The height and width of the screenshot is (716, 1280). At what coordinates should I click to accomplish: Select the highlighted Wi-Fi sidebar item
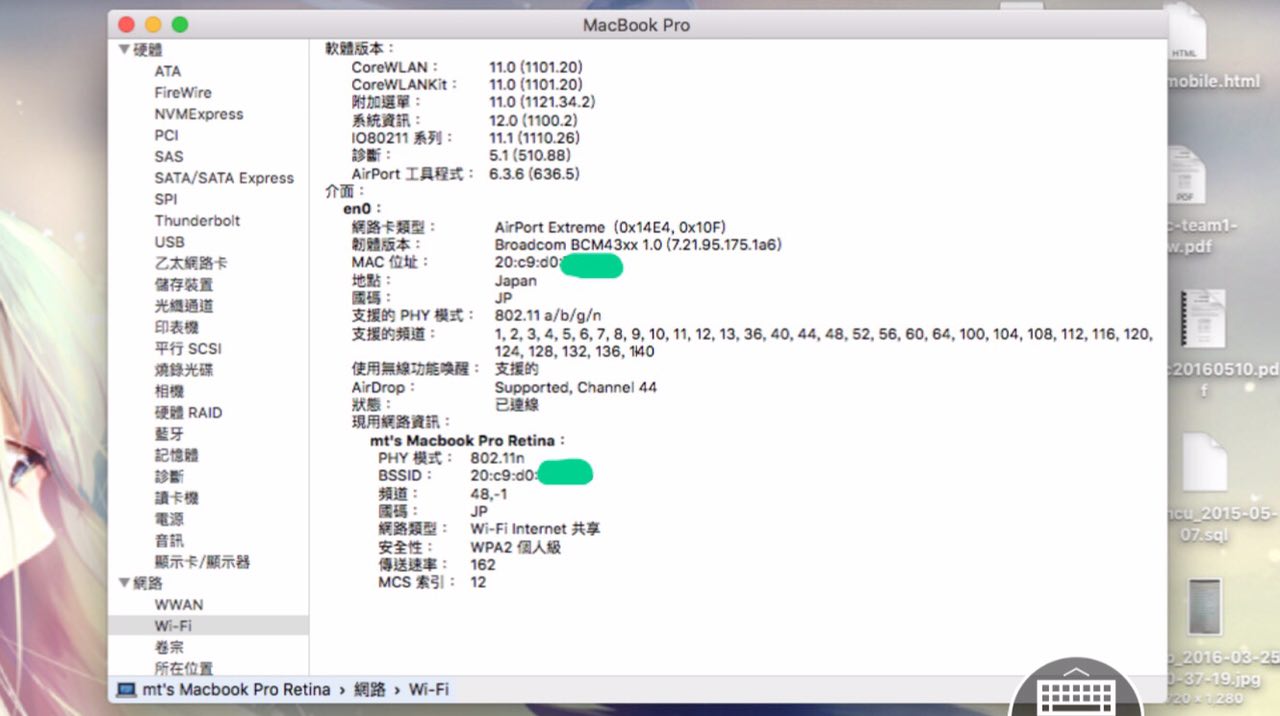209,625
